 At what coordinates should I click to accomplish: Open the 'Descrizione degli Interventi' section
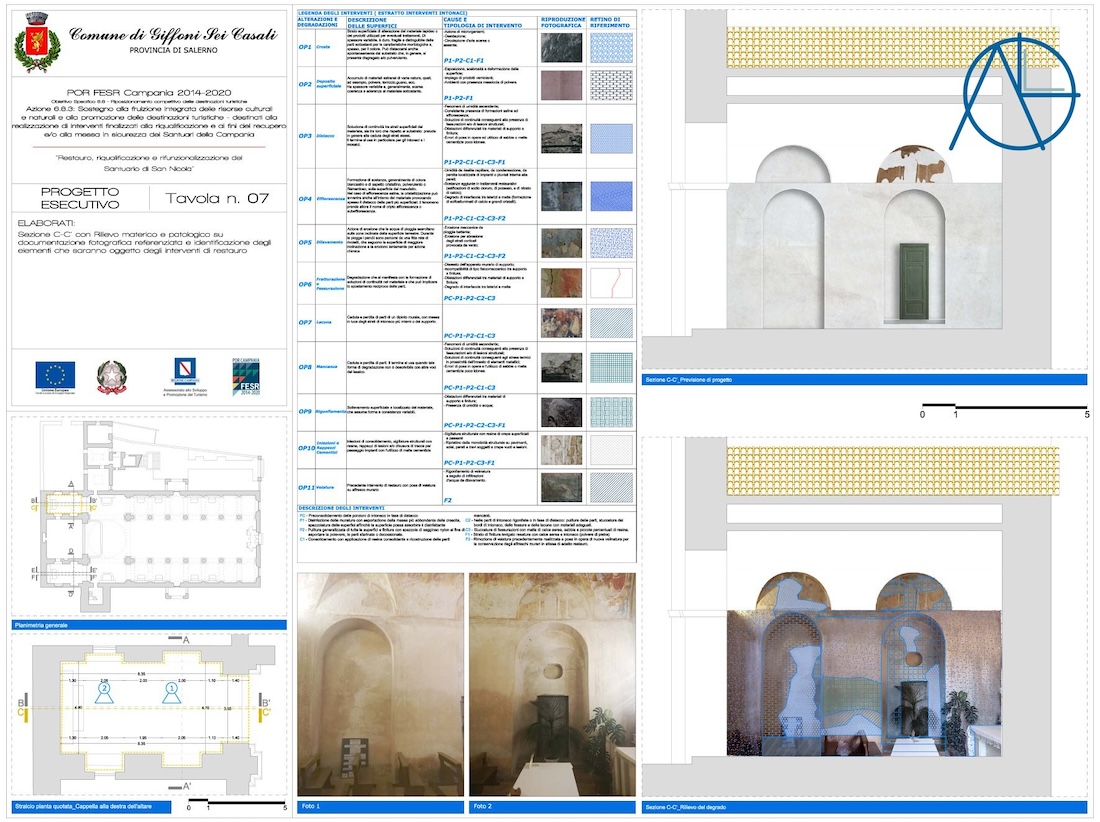click(400, 510)
